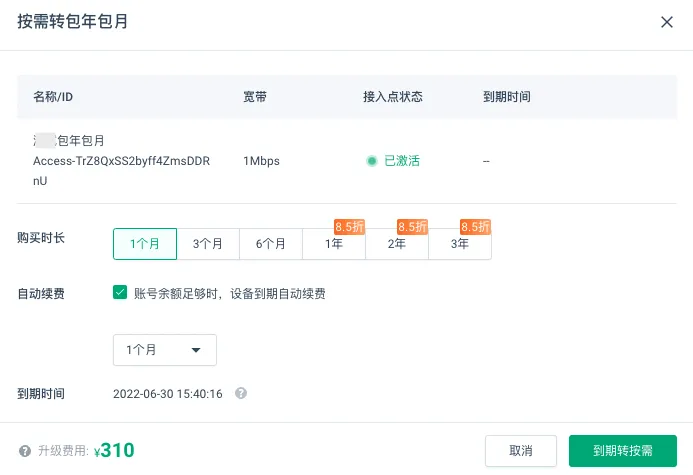The width and height of the screenshot is (693, 475).
Task: Select 1个月 purchase duration
Action: (x=145, y=244)
